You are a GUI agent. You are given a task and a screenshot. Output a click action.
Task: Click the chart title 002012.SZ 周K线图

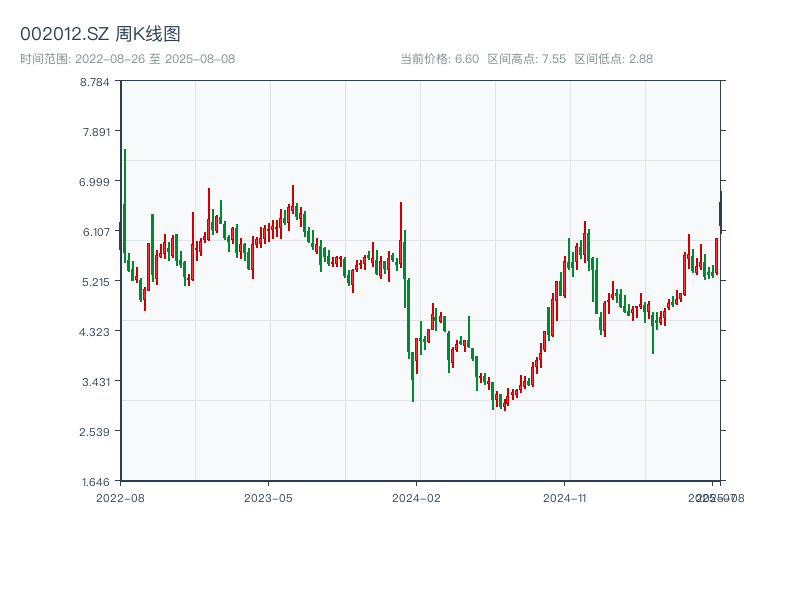[x=100, y=35]
